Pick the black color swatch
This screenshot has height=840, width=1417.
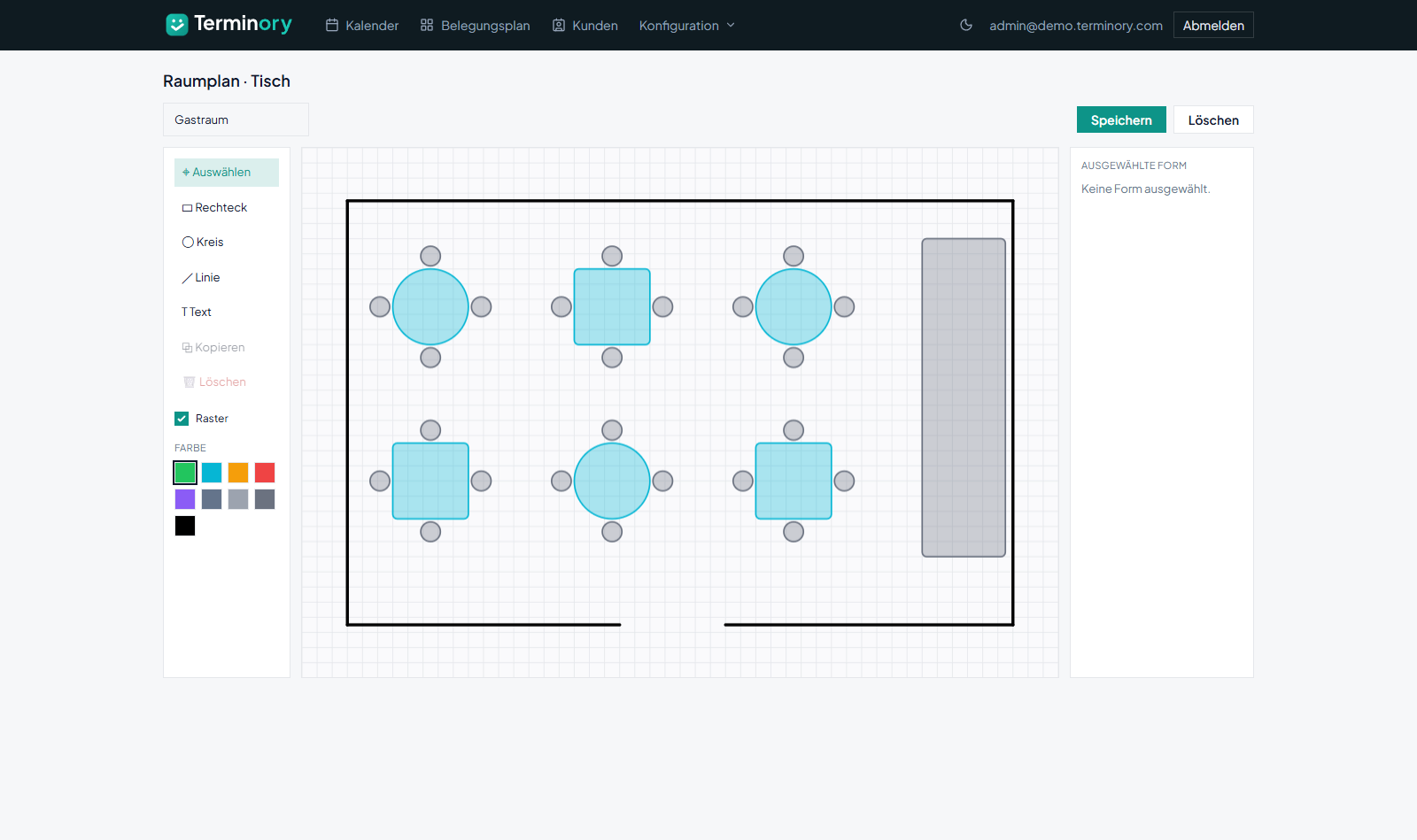coord(185,526)
